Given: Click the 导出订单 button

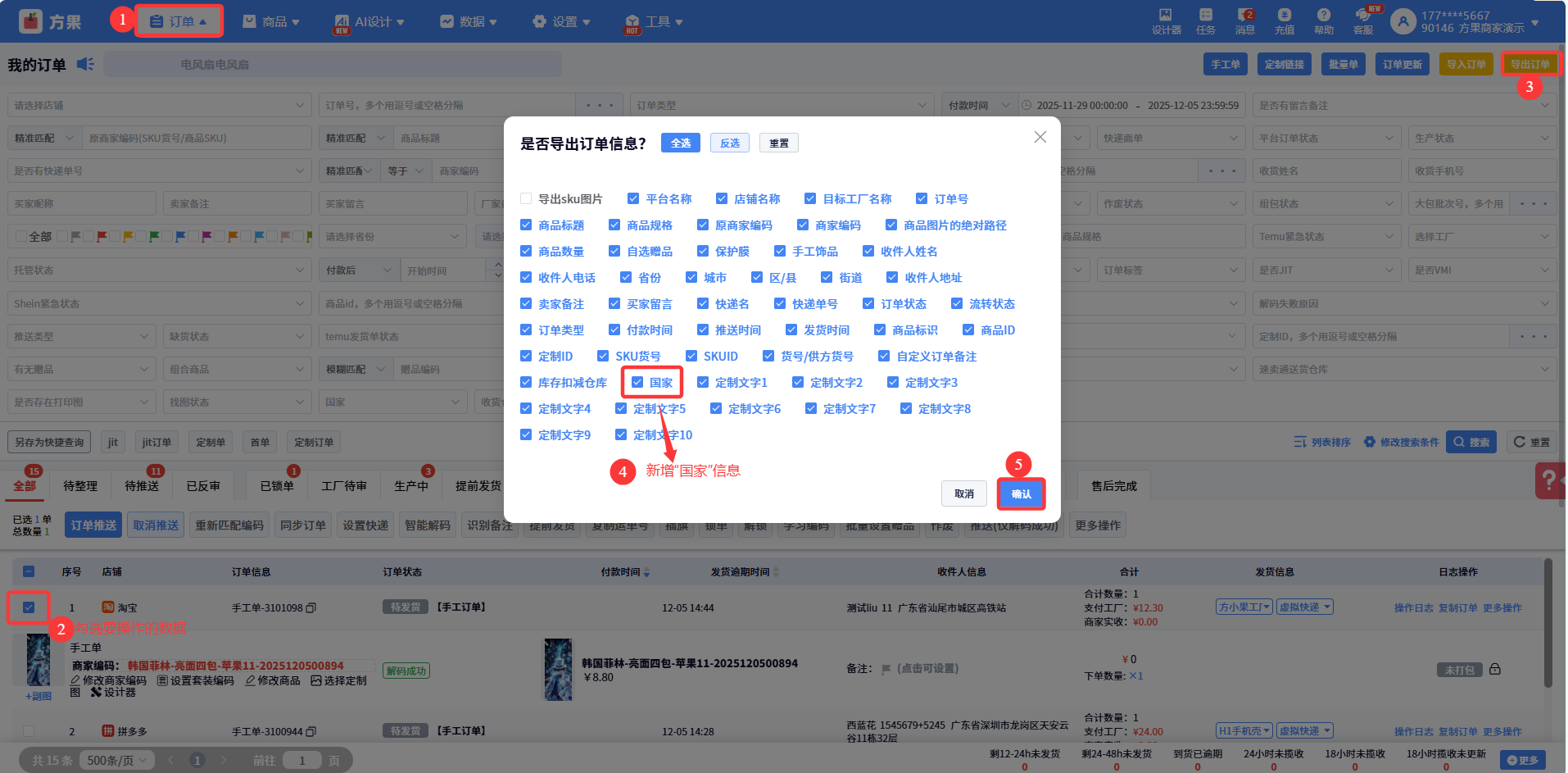Looking at the screenshot, I should pos(1530,64).
